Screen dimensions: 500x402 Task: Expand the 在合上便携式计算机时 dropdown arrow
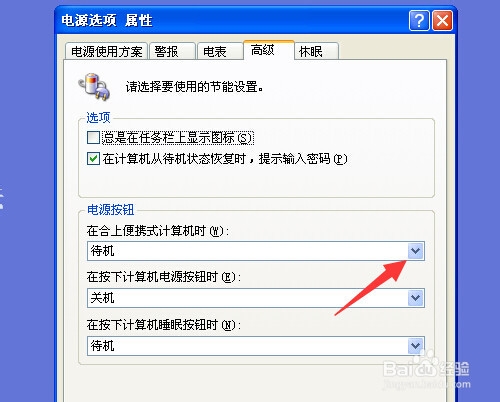pyautogui.click(x=415, y=251)
